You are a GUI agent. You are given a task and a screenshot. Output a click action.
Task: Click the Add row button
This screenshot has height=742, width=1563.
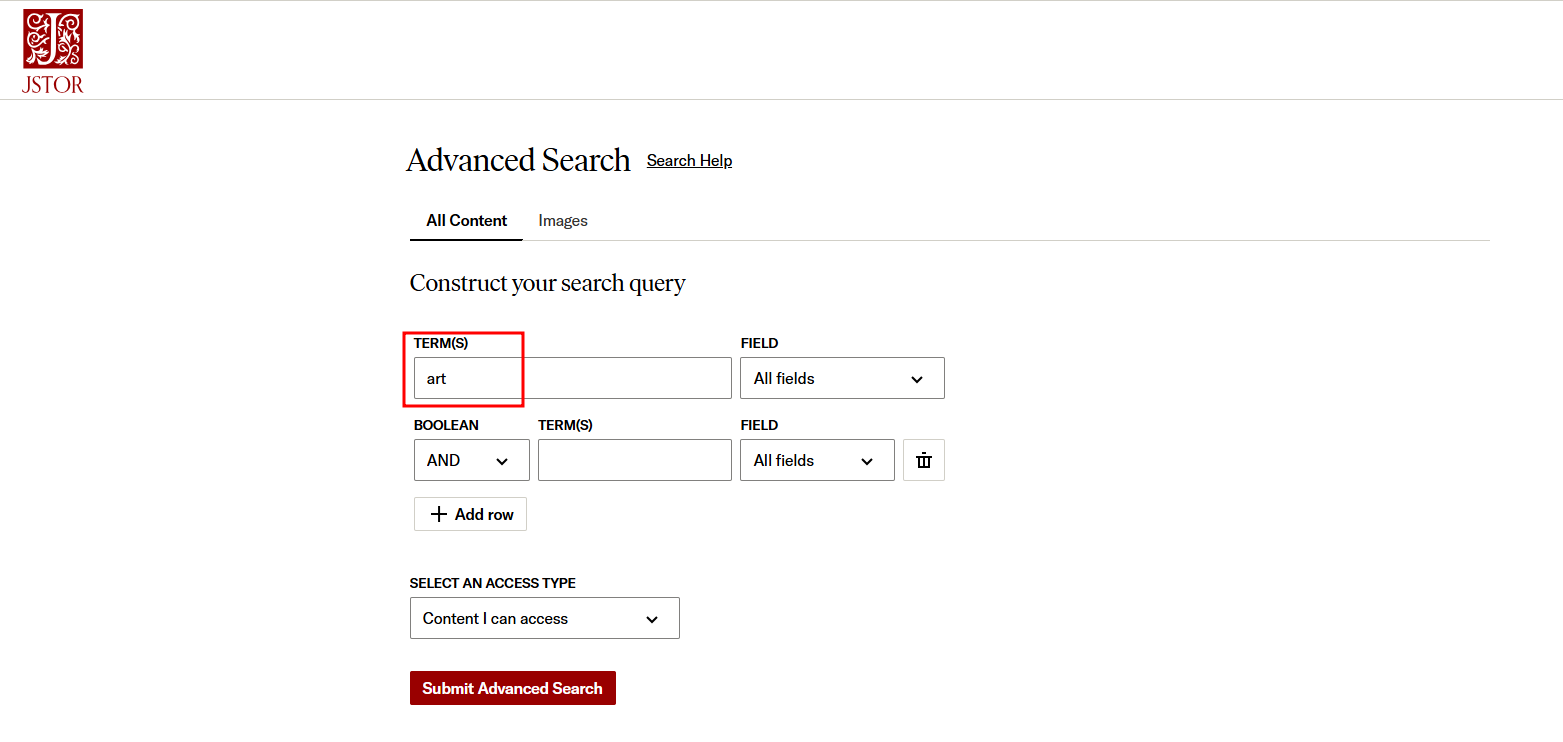tap(470, 514)
